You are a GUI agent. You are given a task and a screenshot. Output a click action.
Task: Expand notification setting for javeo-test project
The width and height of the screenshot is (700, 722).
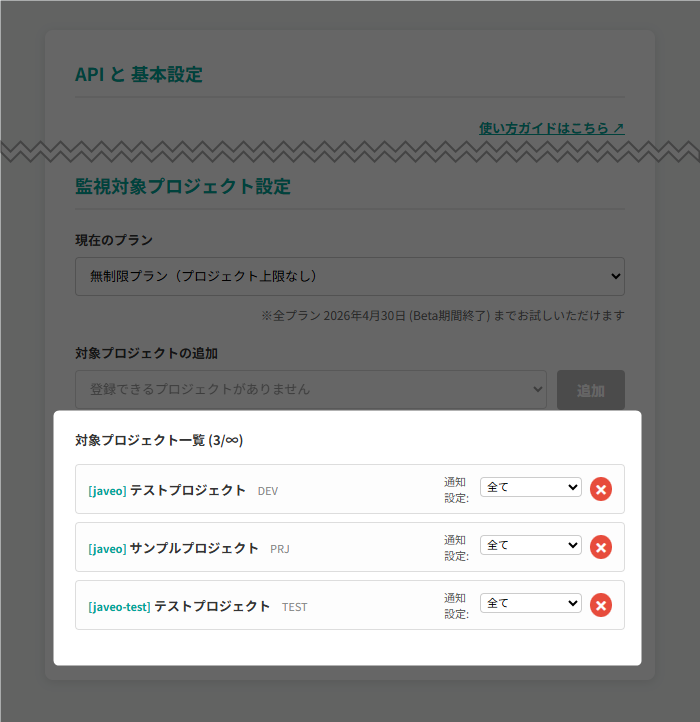coord(530,603)
